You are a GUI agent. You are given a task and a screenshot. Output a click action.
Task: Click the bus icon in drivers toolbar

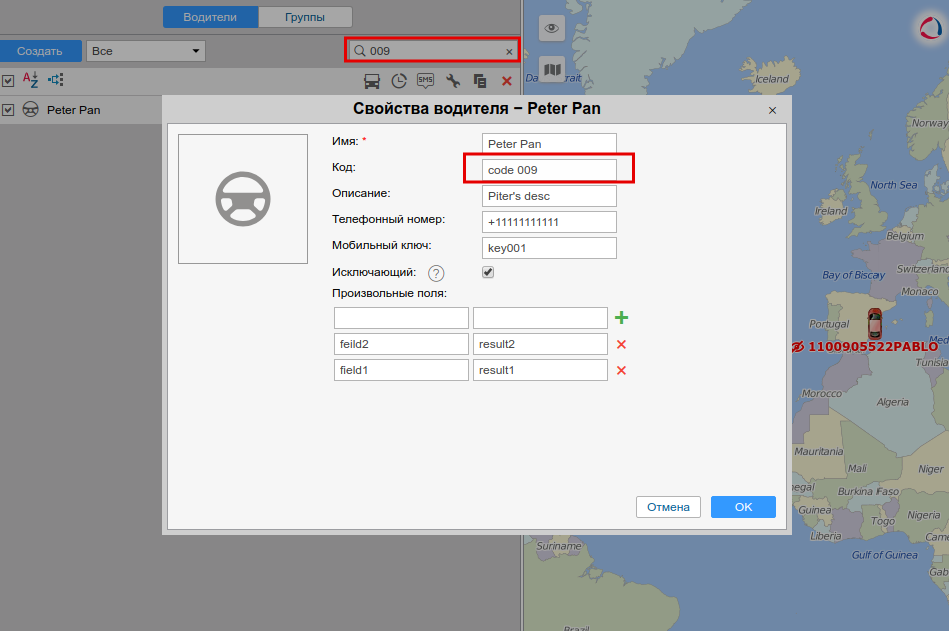click(x=371, y=81)
